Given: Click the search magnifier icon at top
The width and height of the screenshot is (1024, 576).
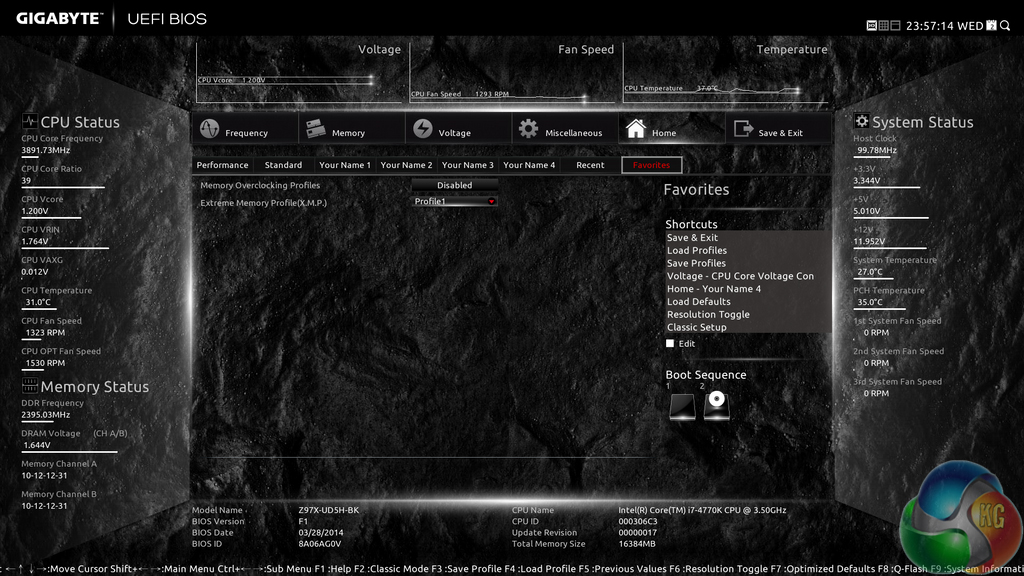Looking at the screenshot, I should [1005, 25].
